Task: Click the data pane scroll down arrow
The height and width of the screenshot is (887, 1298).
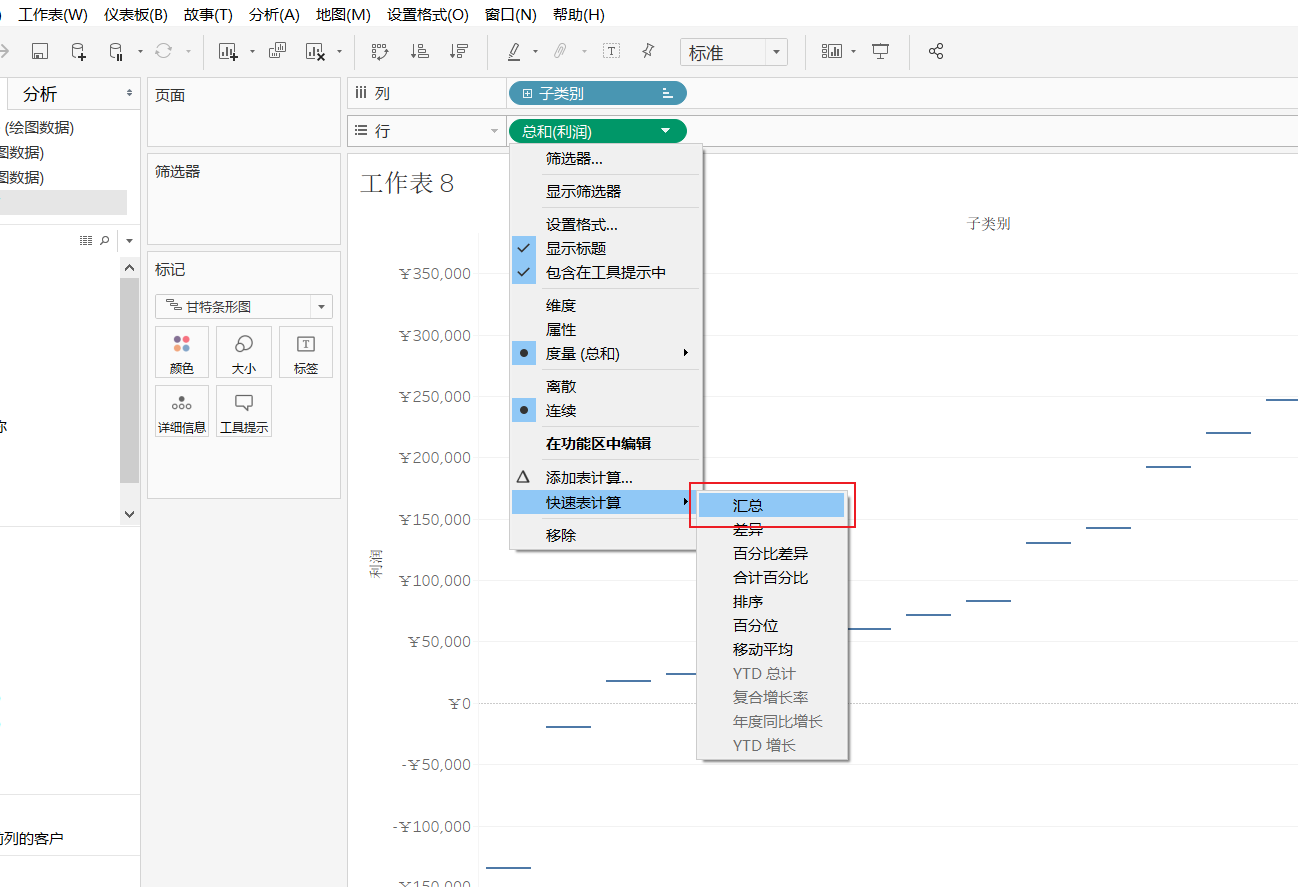Action: pos(129,513)
